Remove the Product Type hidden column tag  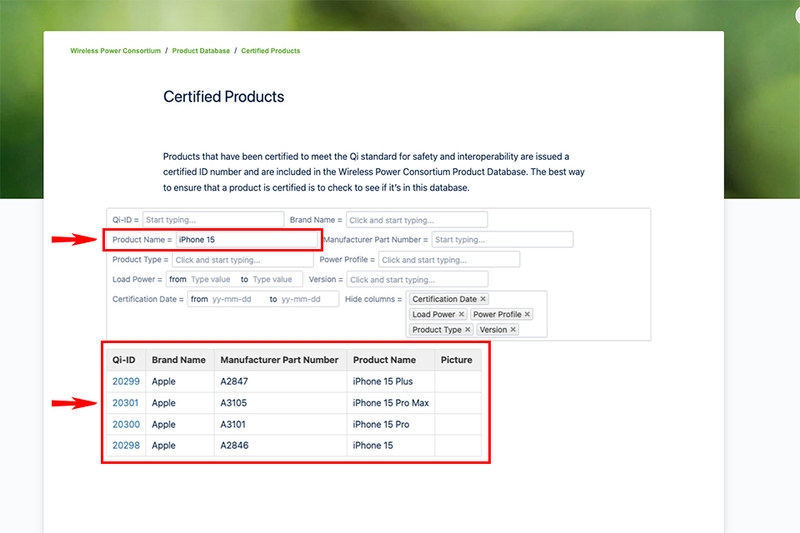coord(467,329)
